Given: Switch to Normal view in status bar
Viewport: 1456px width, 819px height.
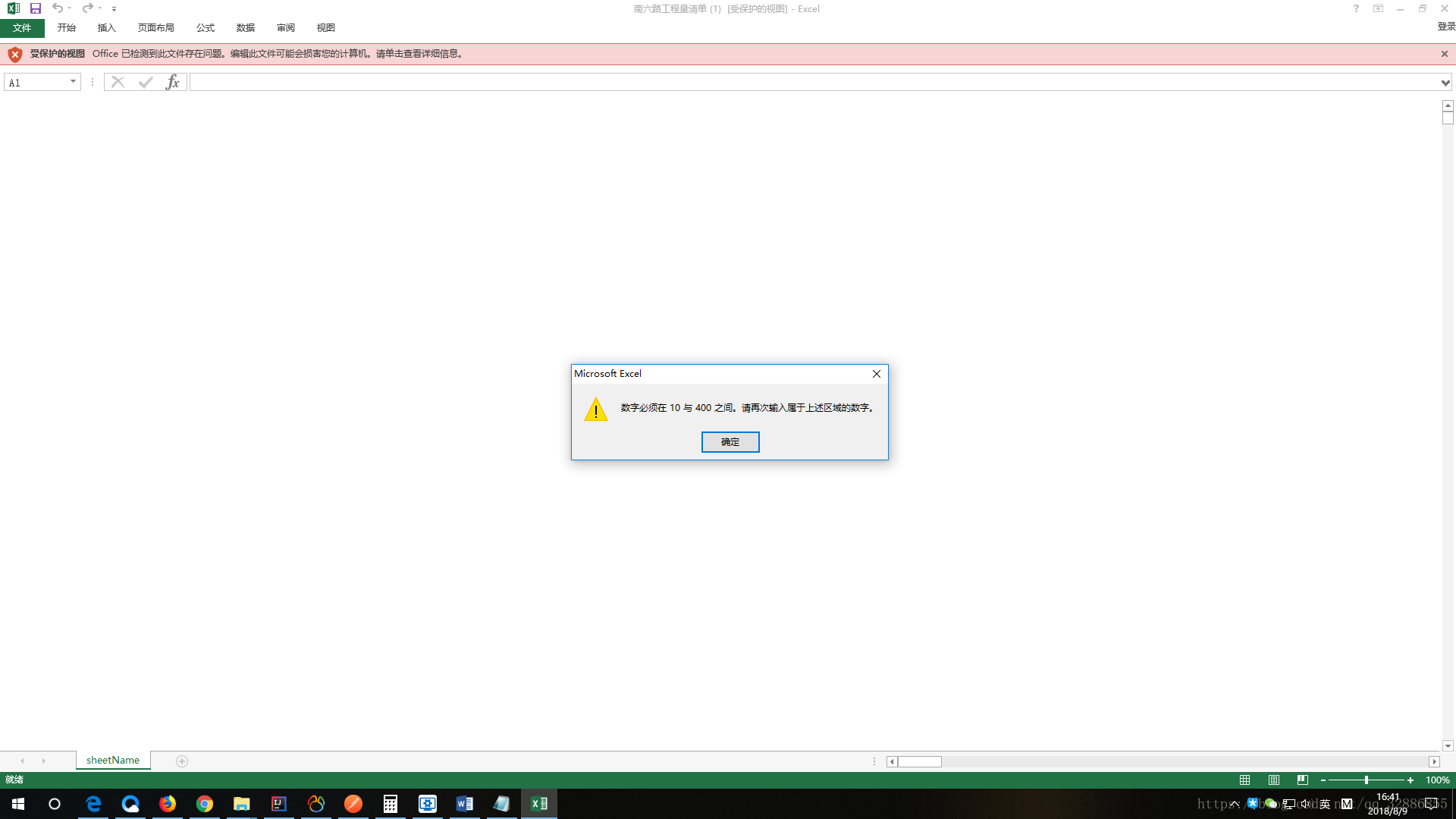Looking at the screenshot, I should (1245, 780).
